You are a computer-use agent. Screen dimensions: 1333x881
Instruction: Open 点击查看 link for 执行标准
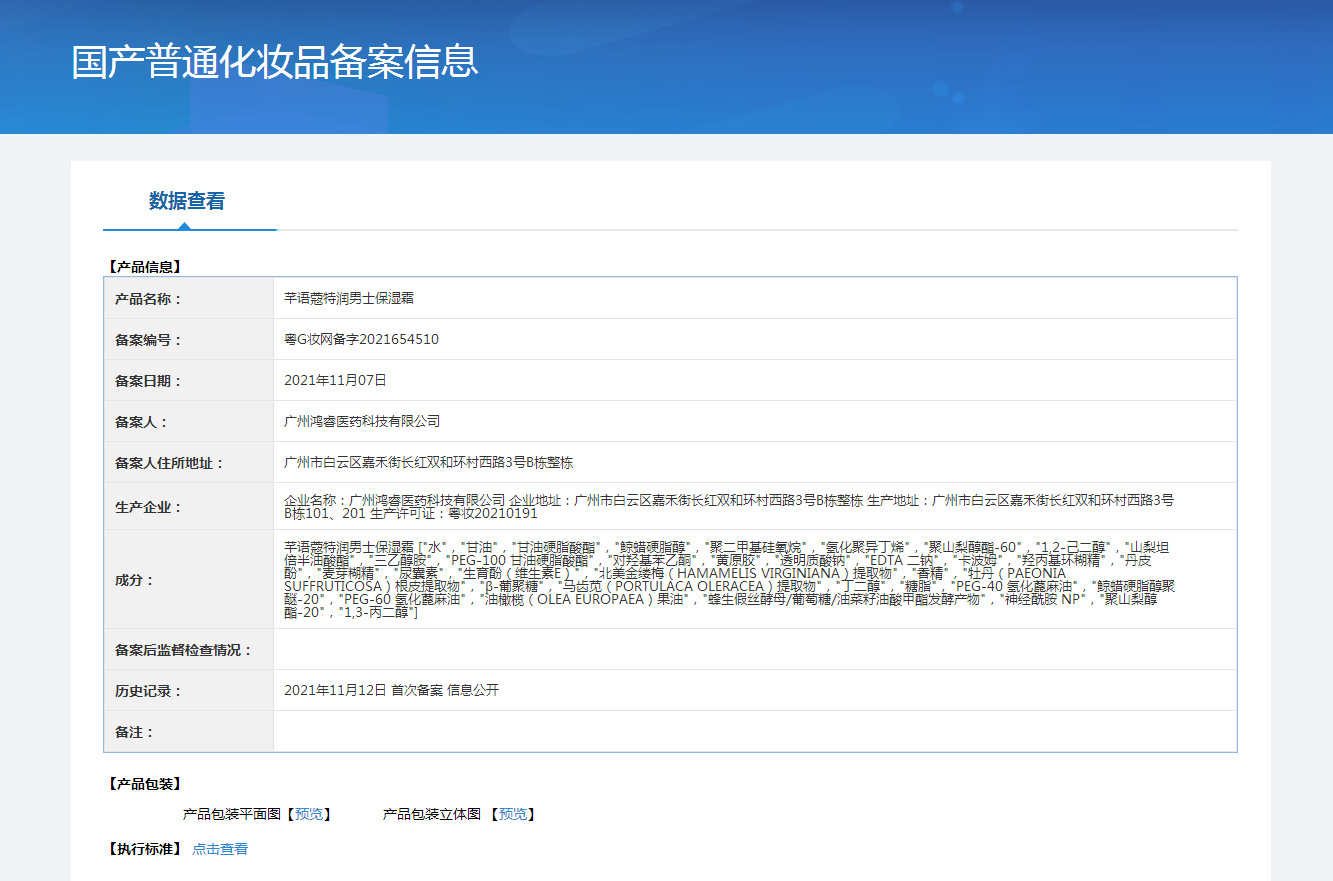(220, 849)
